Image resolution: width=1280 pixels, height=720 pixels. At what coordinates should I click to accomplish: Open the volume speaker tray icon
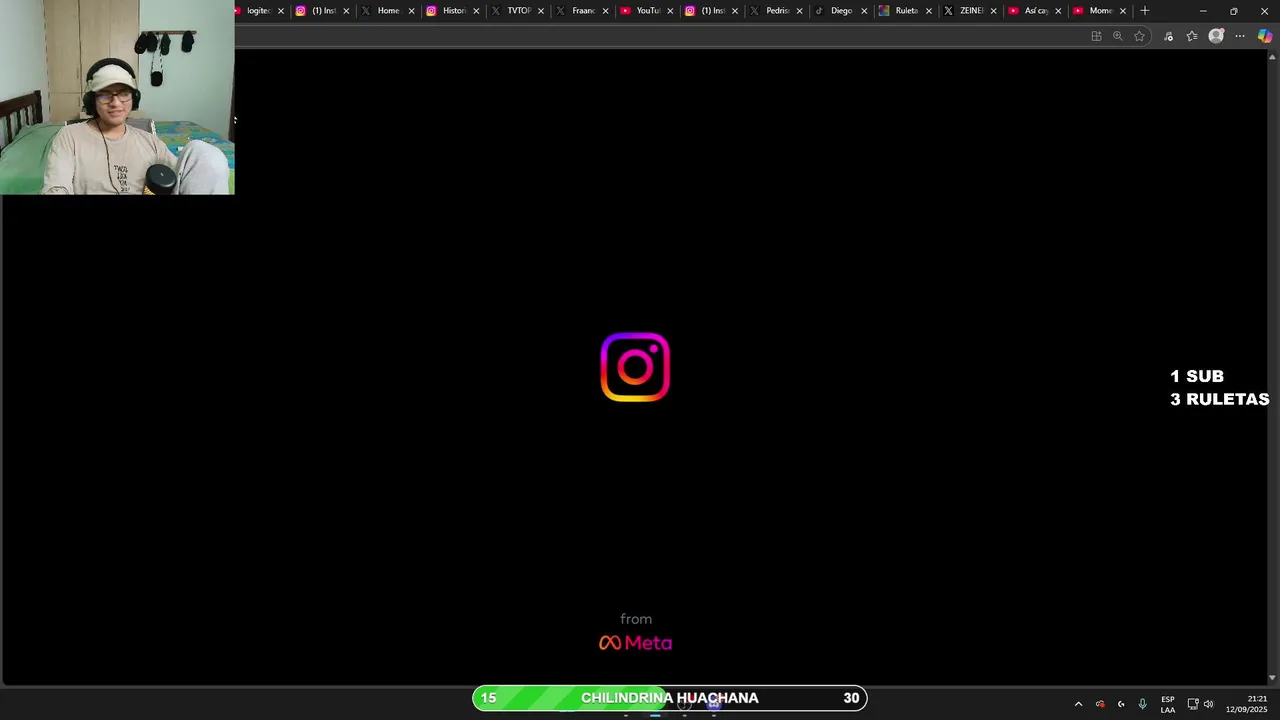click(1208, 704)
